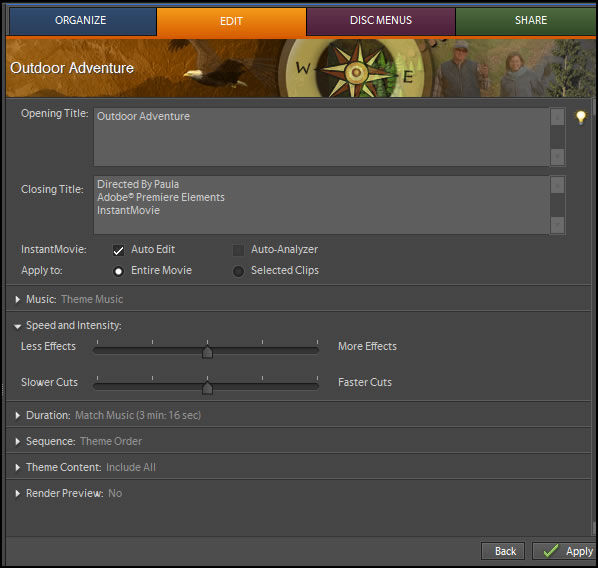Expand the Music section
The height and width of the screenshot is (568, 598).
point(18,299)
